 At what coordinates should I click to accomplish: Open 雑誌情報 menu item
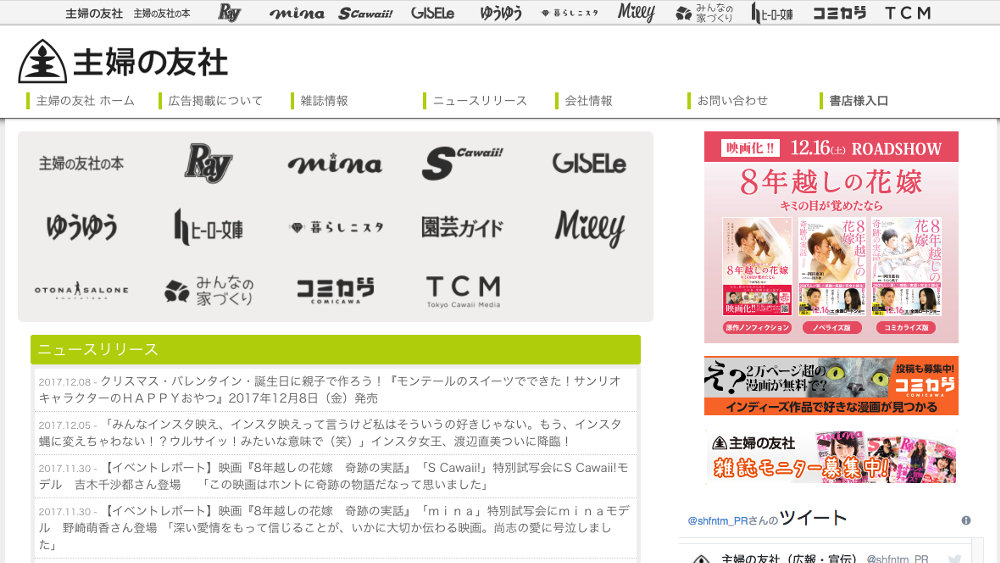tap(324, 101)
